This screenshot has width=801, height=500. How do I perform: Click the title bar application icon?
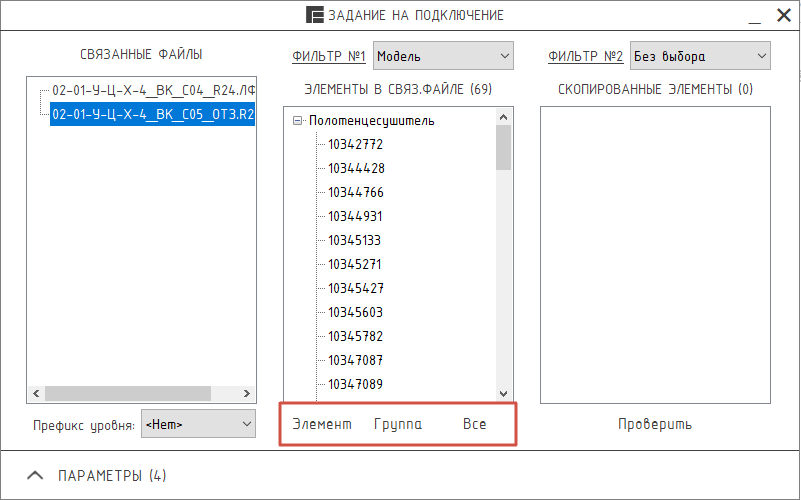click(x=315, y=15)
